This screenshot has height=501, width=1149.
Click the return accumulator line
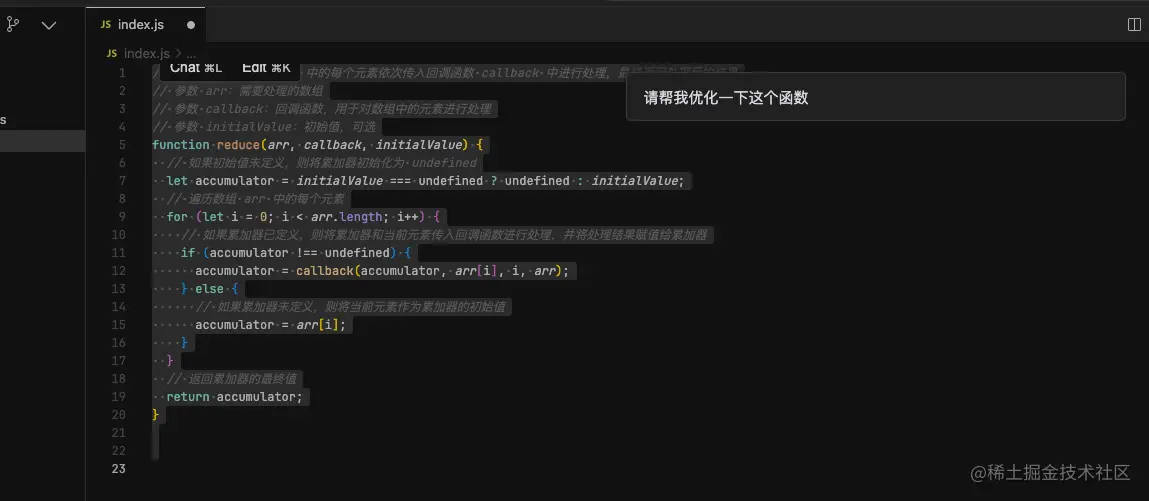tap(234, 396)
